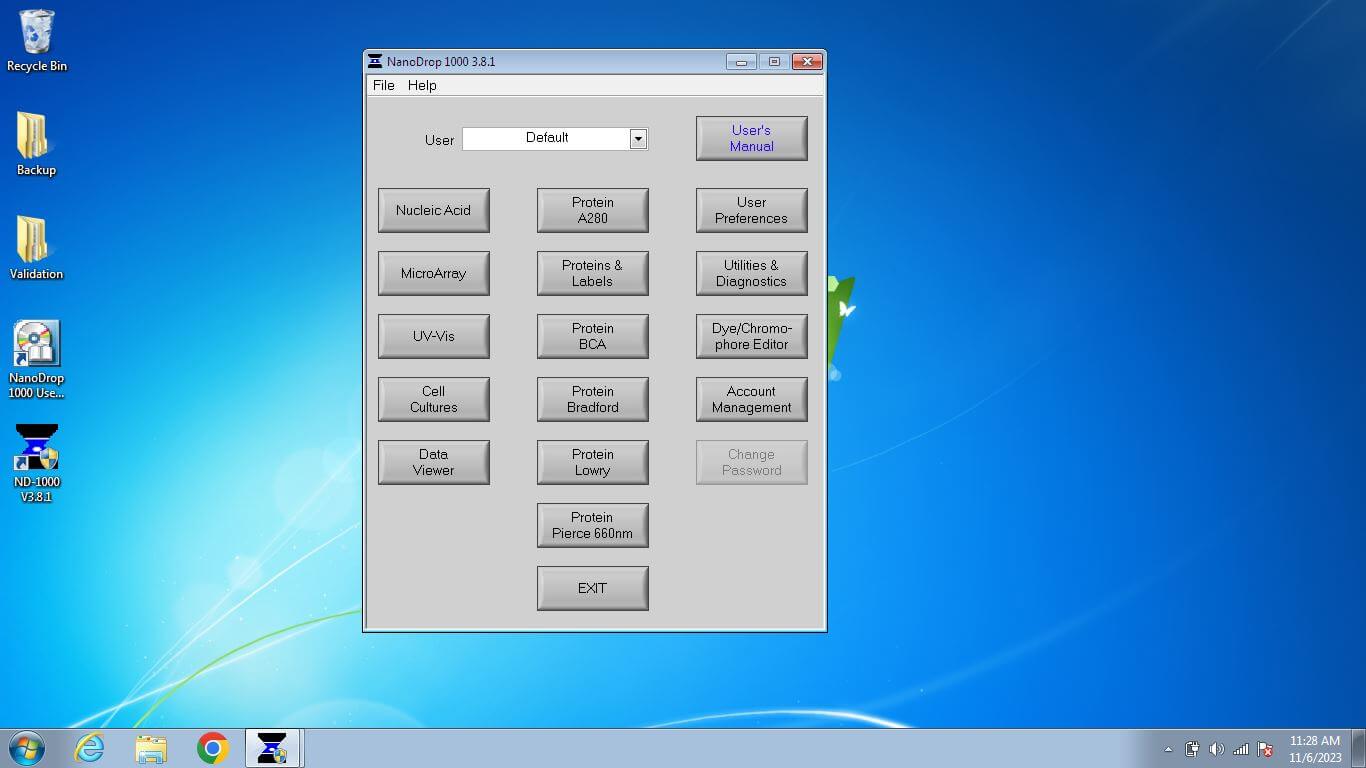The image size is (1366, 768).
Task: Launch Google Chrome from taskbar
Action: pyautogui.click(x=212, y=748)
